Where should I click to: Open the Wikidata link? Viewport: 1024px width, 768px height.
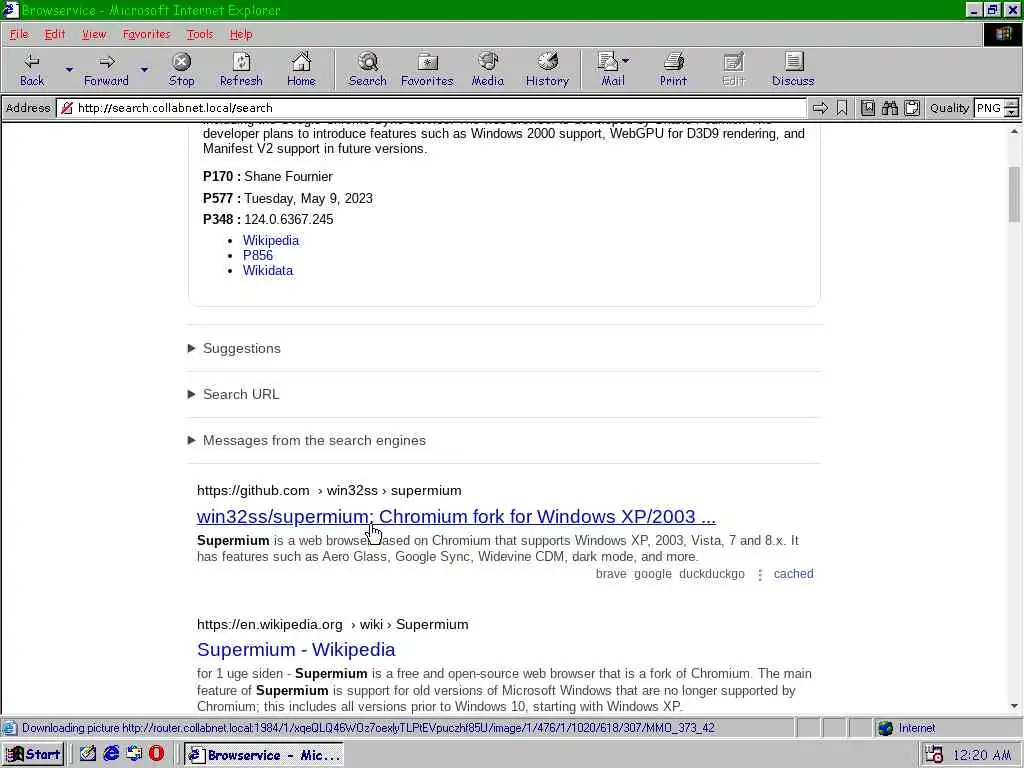pos(268,270)
